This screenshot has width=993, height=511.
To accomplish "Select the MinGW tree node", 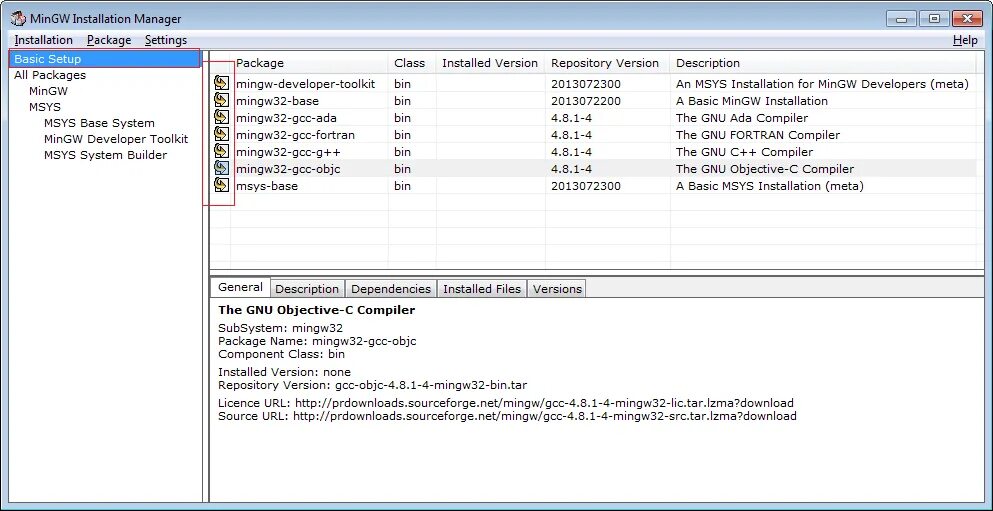I will 48,91.
